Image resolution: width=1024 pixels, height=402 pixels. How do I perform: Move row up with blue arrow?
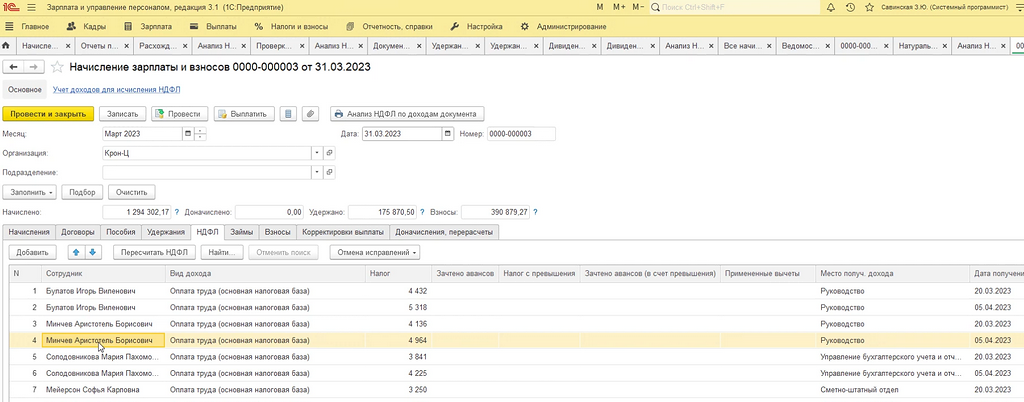76,252
